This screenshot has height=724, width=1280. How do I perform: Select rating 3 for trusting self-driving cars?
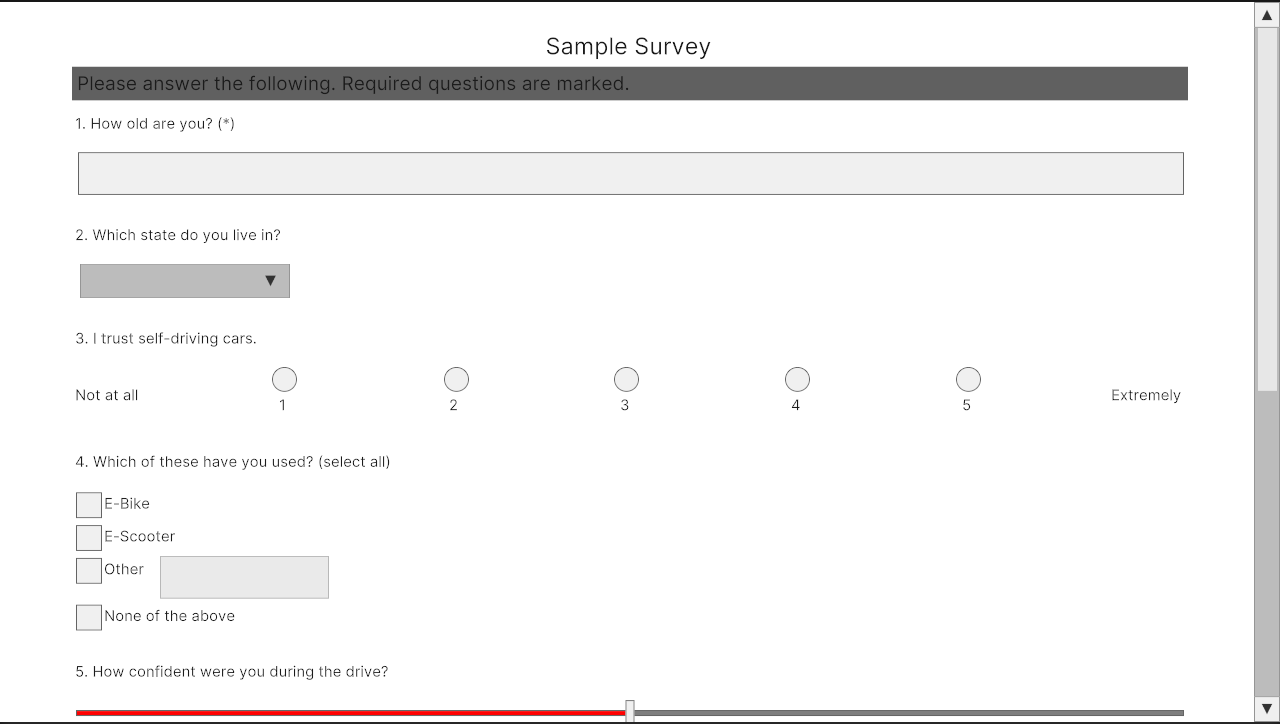tap(626, 380)
